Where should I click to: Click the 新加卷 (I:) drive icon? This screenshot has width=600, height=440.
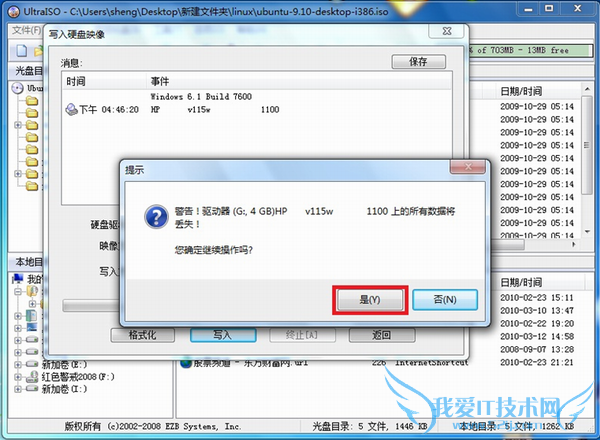(32, 389)
